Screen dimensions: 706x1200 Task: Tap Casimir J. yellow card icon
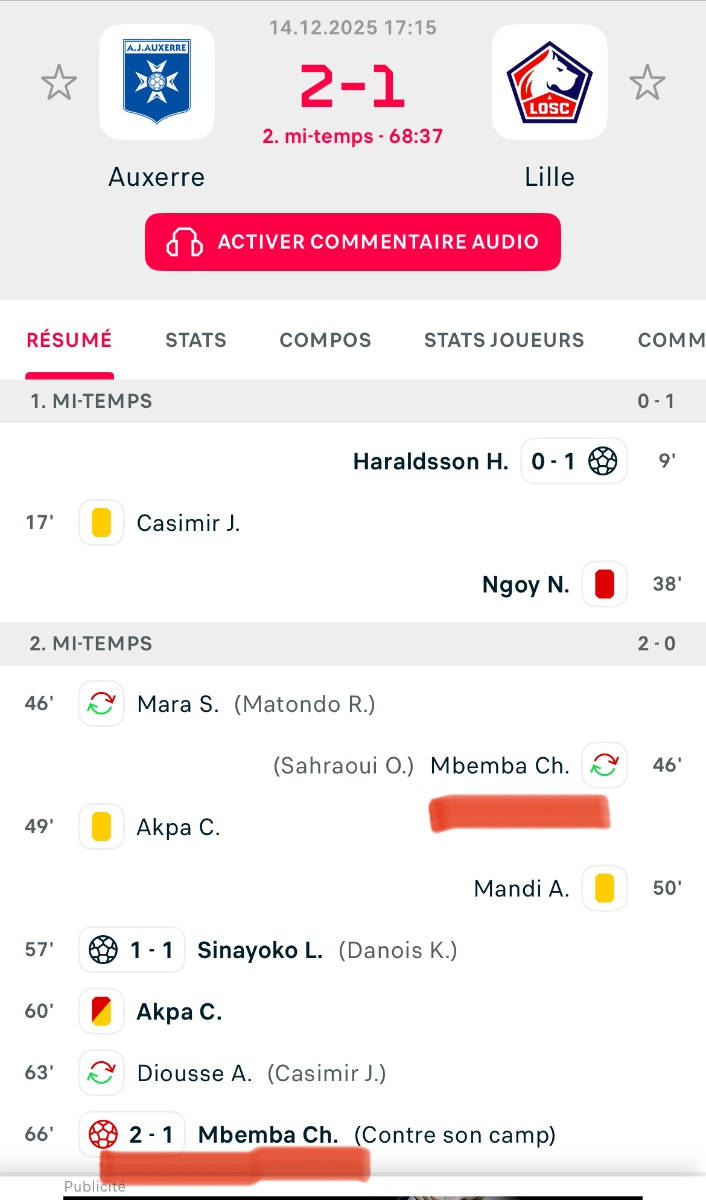[x=101, y=523]
